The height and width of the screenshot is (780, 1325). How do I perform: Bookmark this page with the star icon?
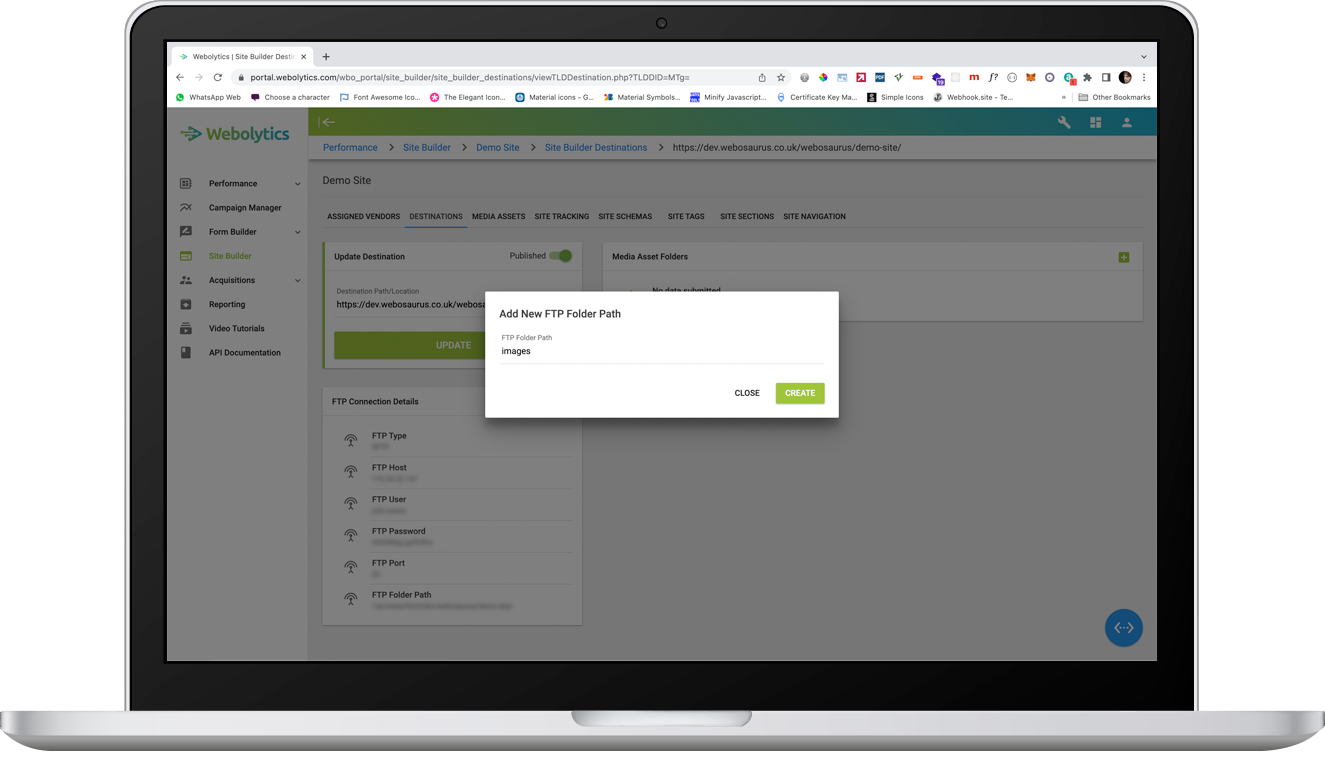tap(781, 77)
